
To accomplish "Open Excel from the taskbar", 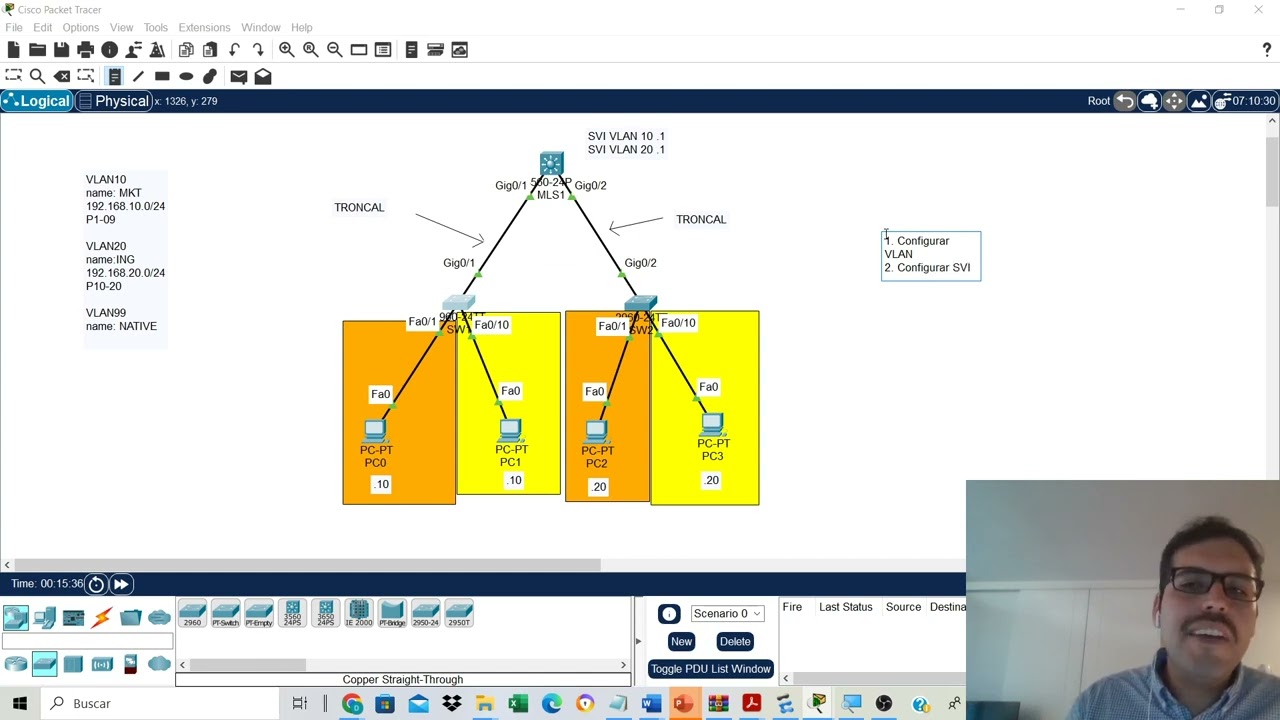I will pos(518,704).
